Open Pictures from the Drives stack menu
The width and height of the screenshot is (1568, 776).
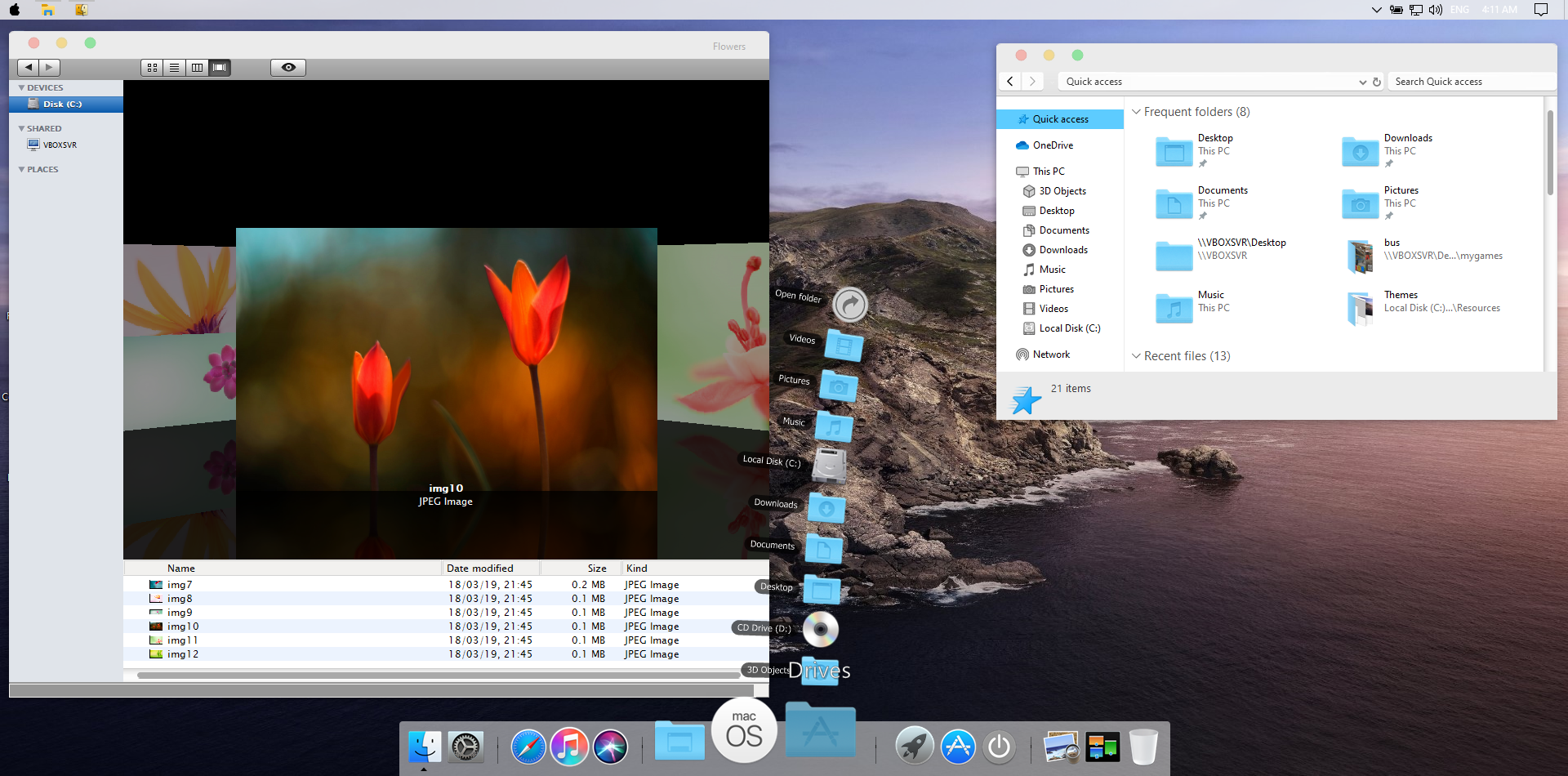838,386
